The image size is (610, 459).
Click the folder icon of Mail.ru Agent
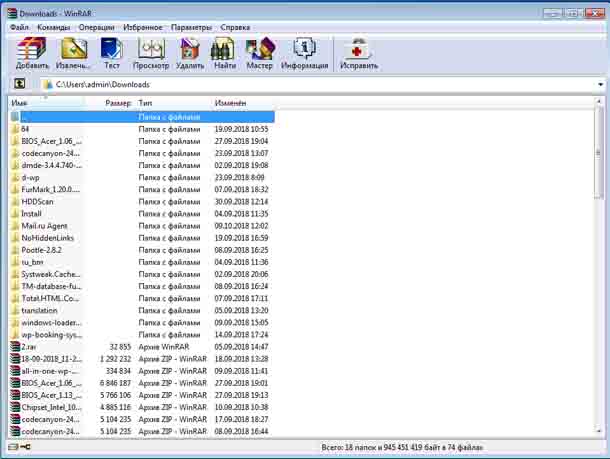click(x=15, y=226)
